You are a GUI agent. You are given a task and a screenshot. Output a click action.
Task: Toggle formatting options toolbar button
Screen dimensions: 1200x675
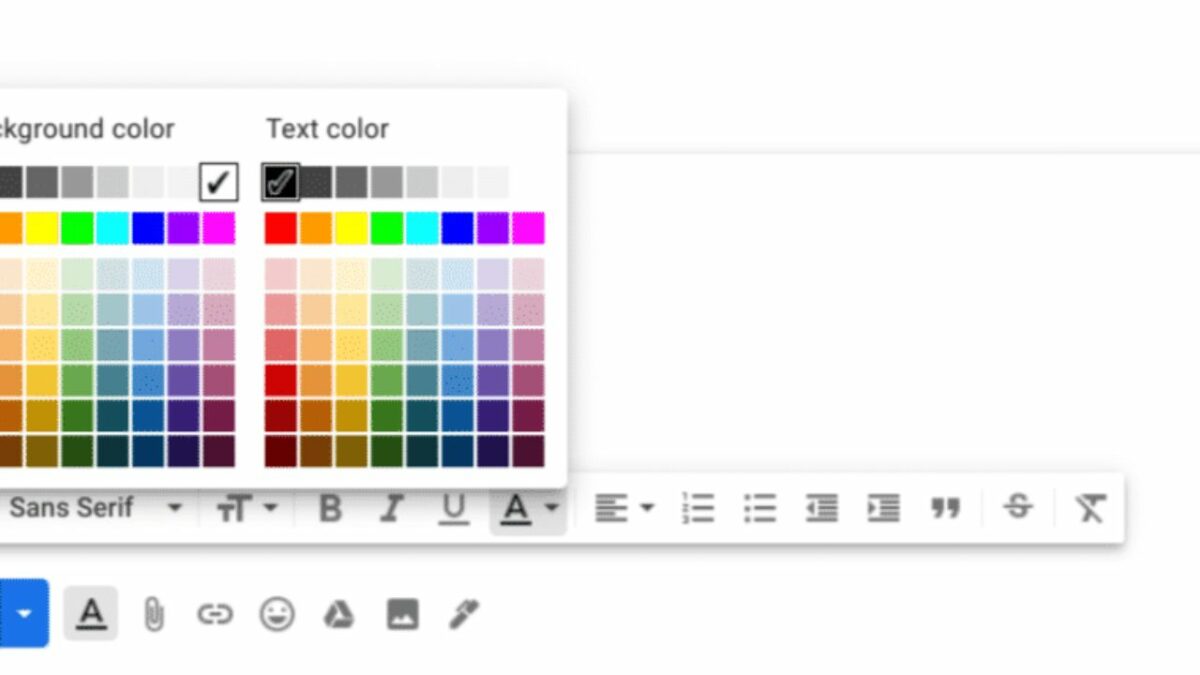point(91,613)
